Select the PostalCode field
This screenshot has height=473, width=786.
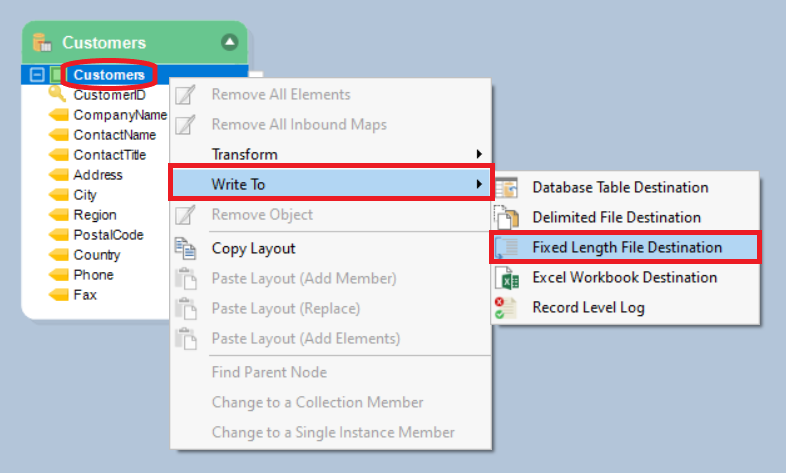[x=108, y=235]
